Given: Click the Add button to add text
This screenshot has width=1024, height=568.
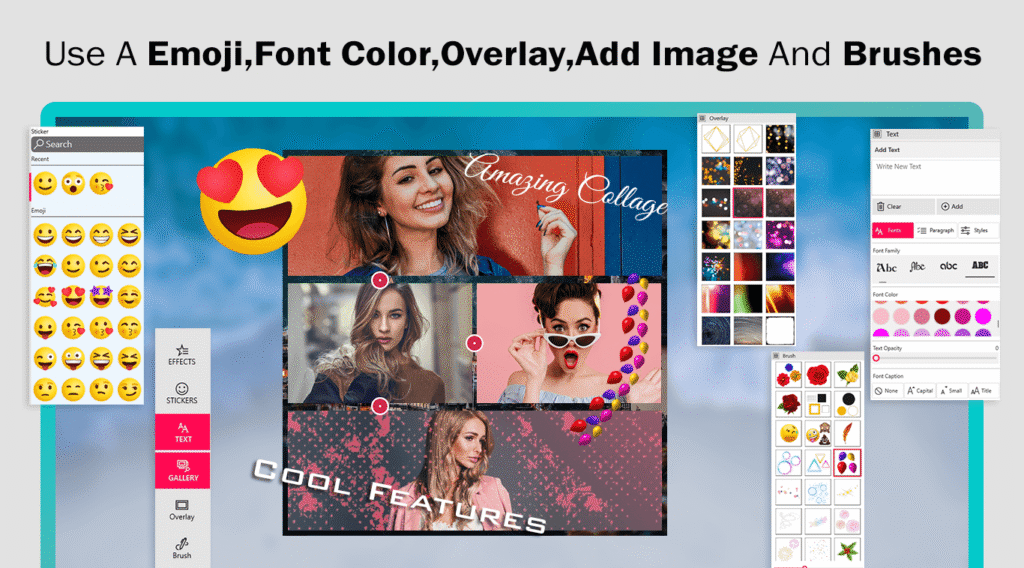Looking at the screenshot, I should point(952,206).
